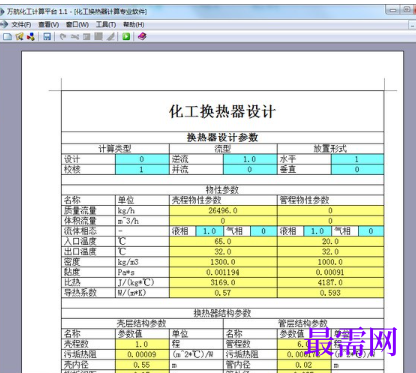Viewport: 416px width, 373px height.
Task: Click shell-side 黏度 cell 0.001194
Action: pyautogui.click(x=223, y=272)
